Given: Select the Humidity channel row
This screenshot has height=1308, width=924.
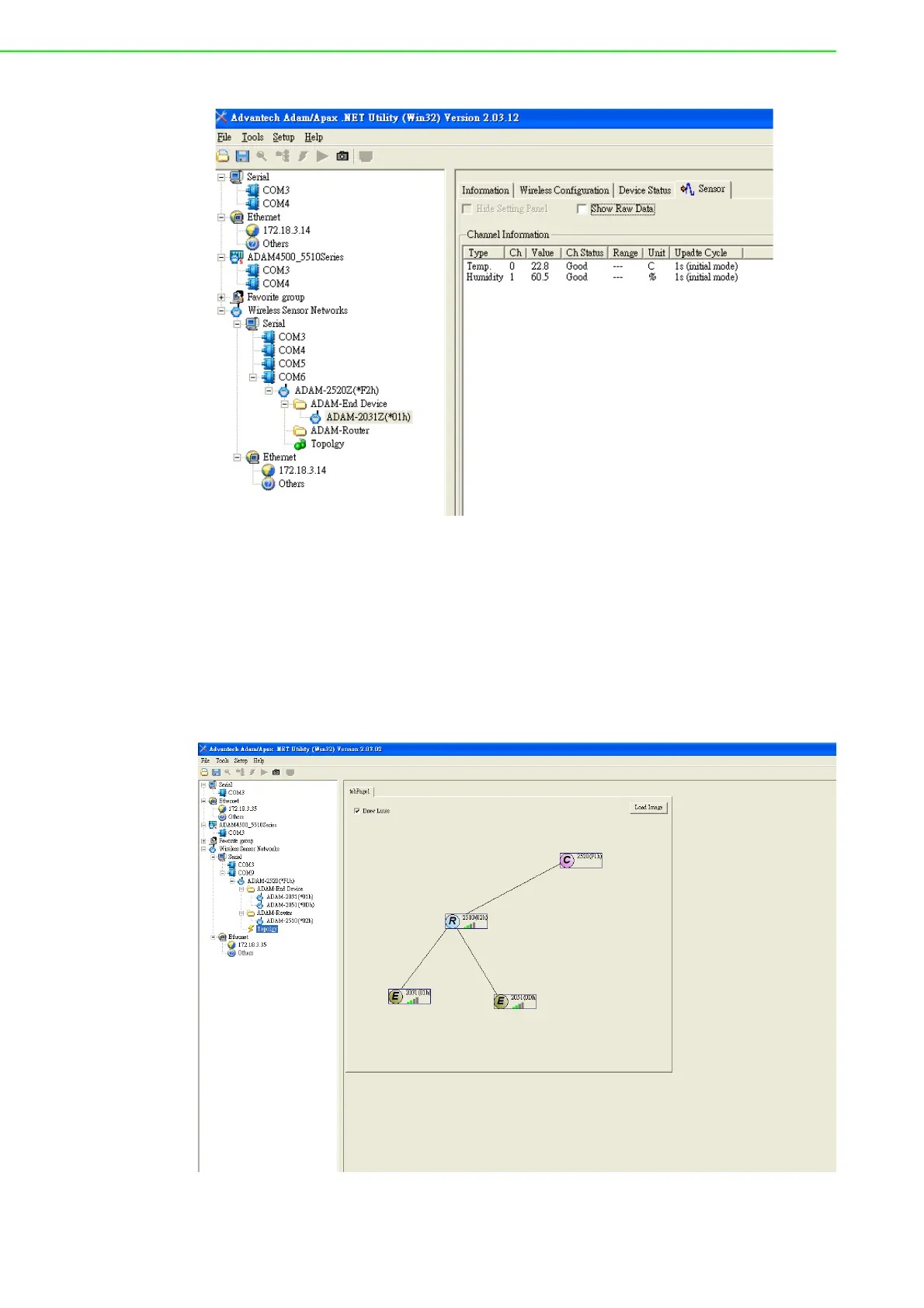Looking at the screenshot, I should point(602,277).
